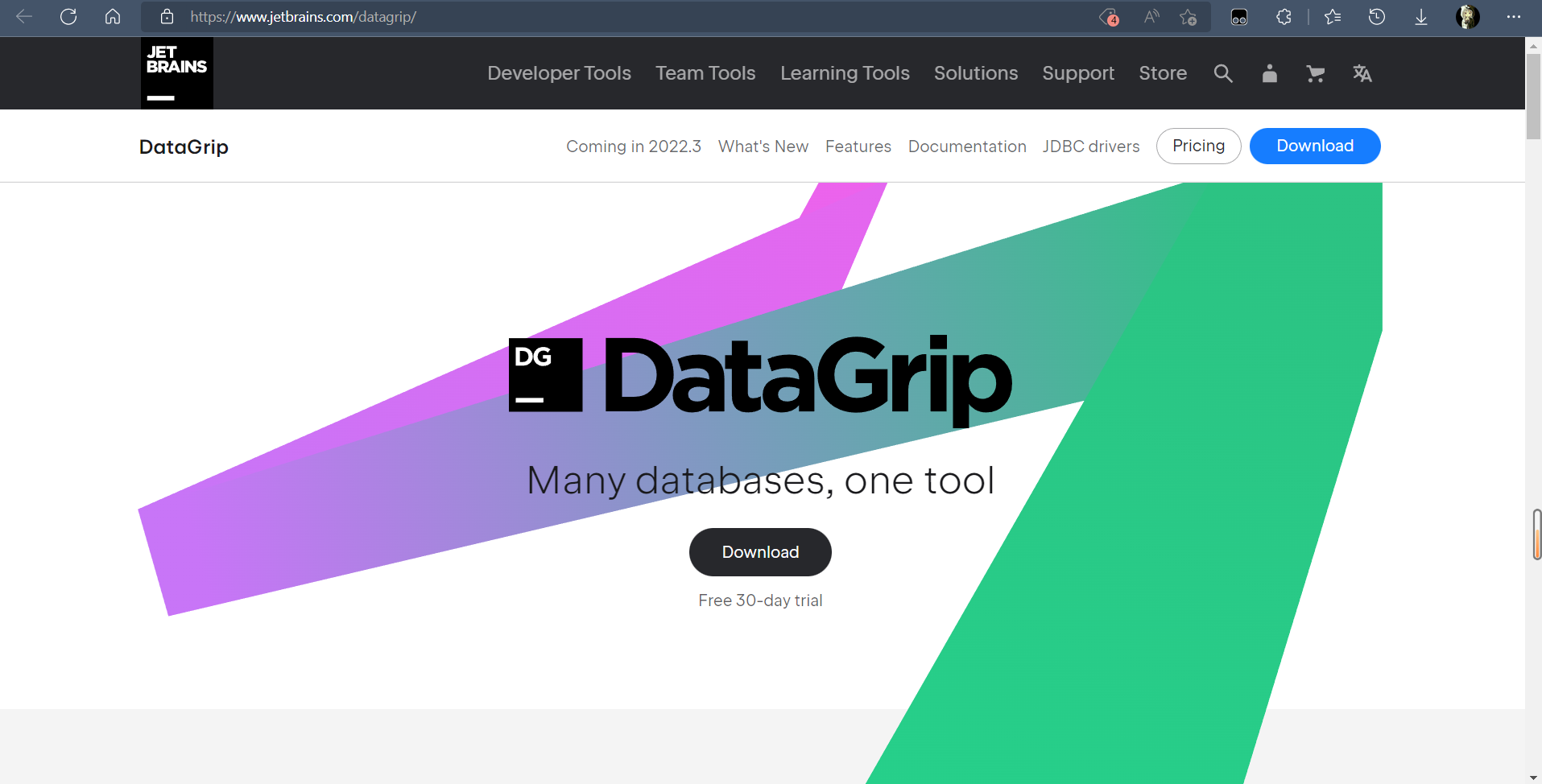Click the DataGrip product title link
1542x784 pixels.
pos(184,146)
